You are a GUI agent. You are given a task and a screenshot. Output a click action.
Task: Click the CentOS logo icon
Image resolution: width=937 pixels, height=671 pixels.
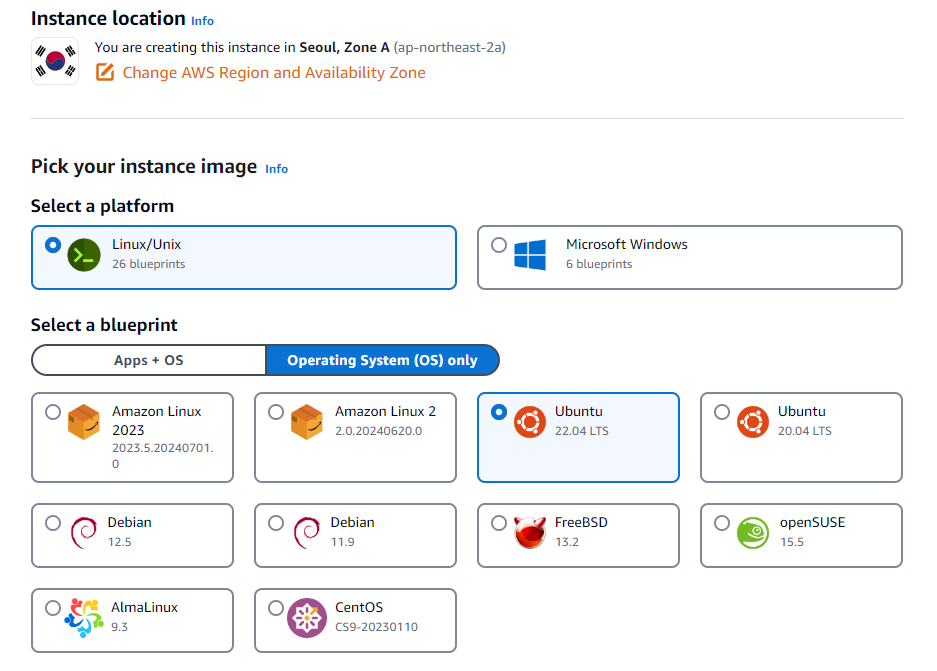click(x=307, y=618)
